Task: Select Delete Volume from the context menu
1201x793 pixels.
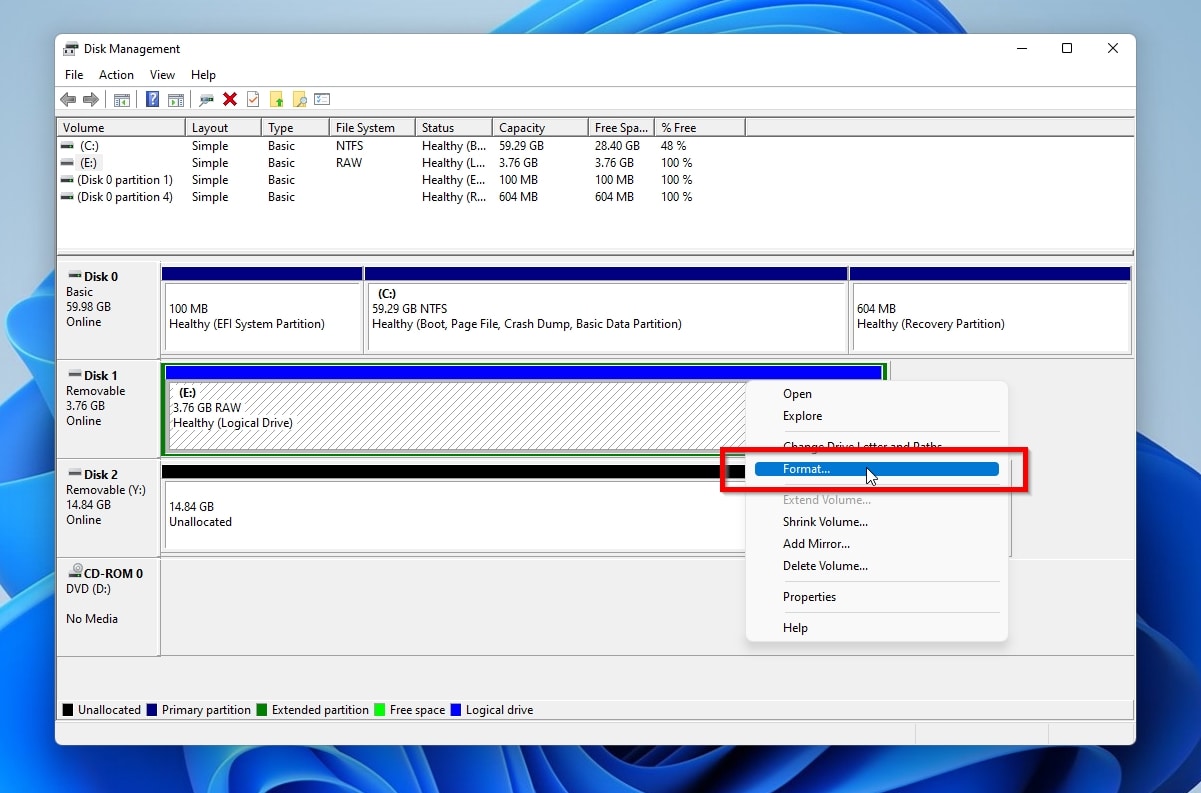Action: [826, 565]
